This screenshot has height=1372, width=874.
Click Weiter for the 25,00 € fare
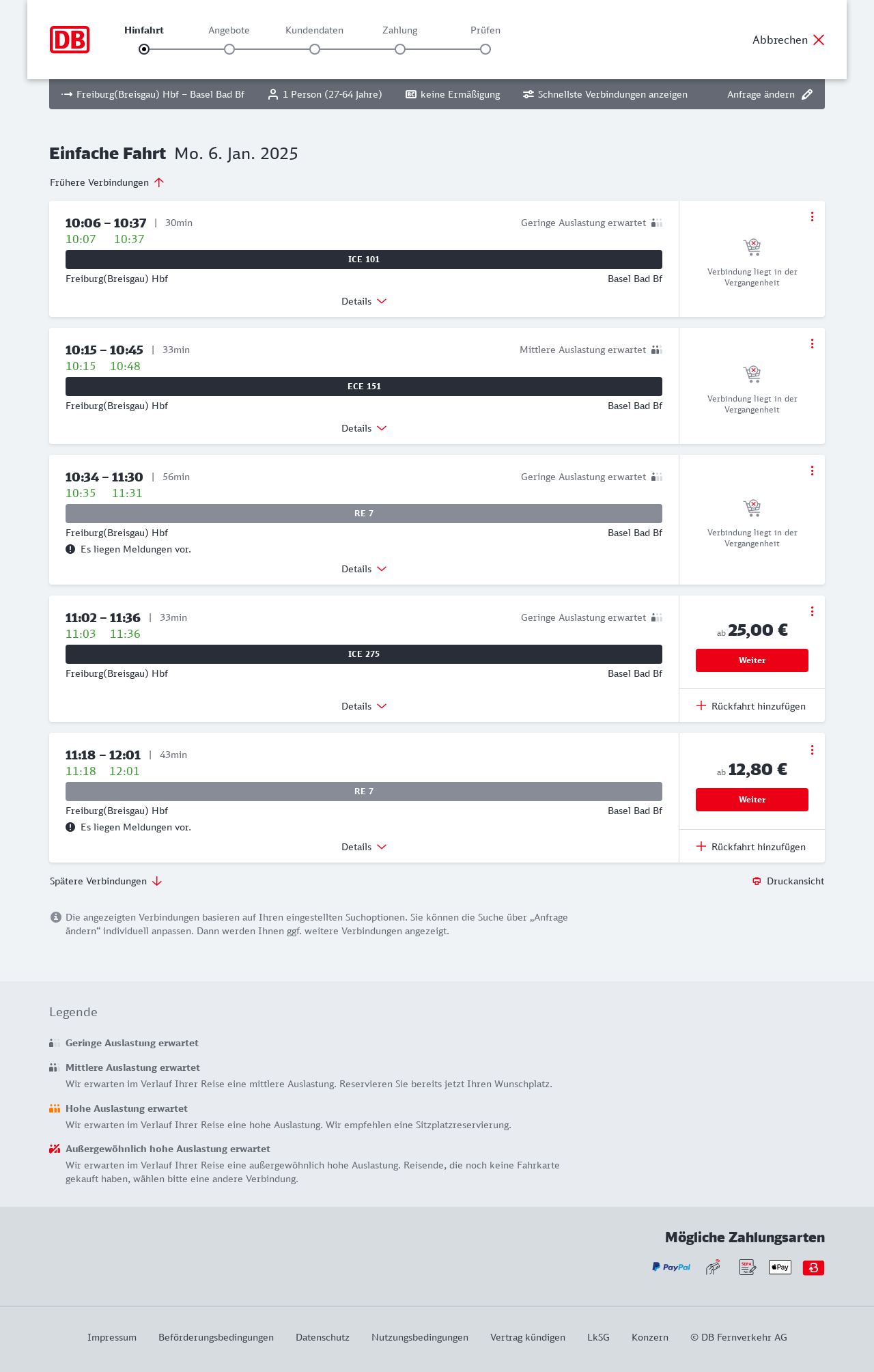pos(752,660)
